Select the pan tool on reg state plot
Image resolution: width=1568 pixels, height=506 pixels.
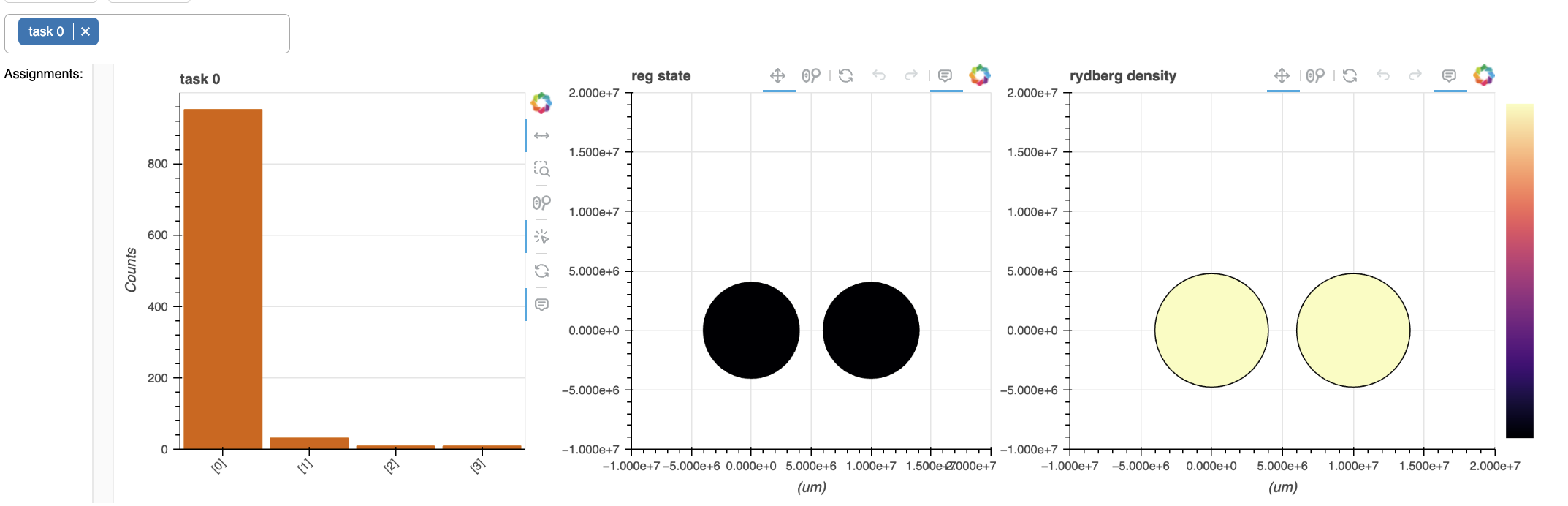pos(777,75)
